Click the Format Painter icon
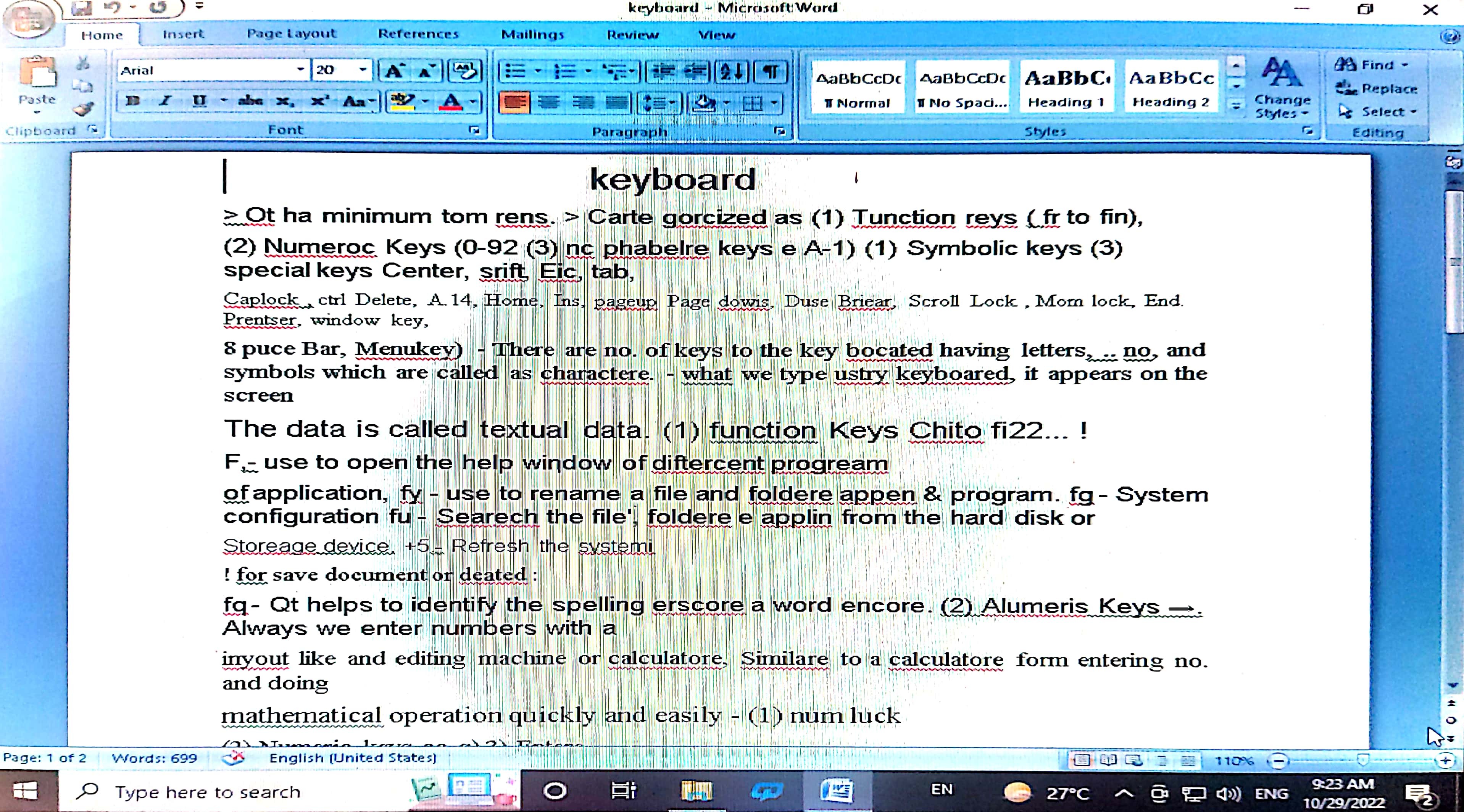This screenshot has height=812, width=1464. click(83, 108)
